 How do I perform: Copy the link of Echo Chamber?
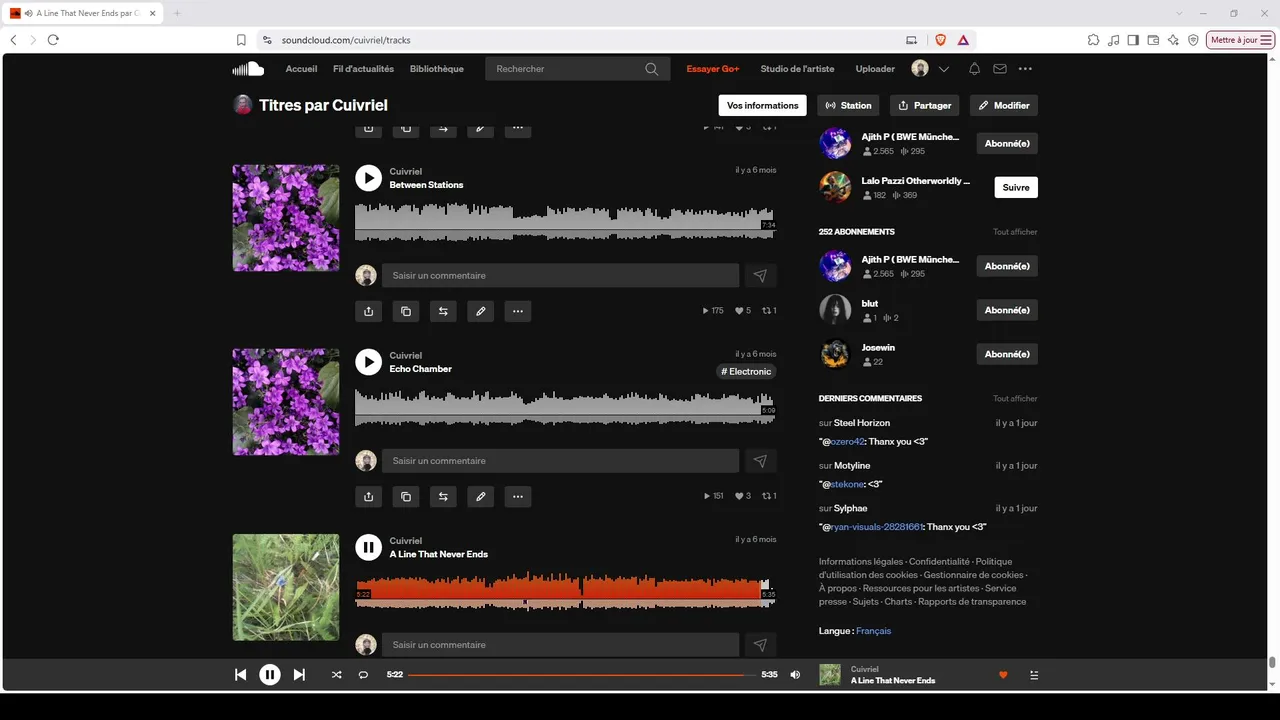[406, 496]
